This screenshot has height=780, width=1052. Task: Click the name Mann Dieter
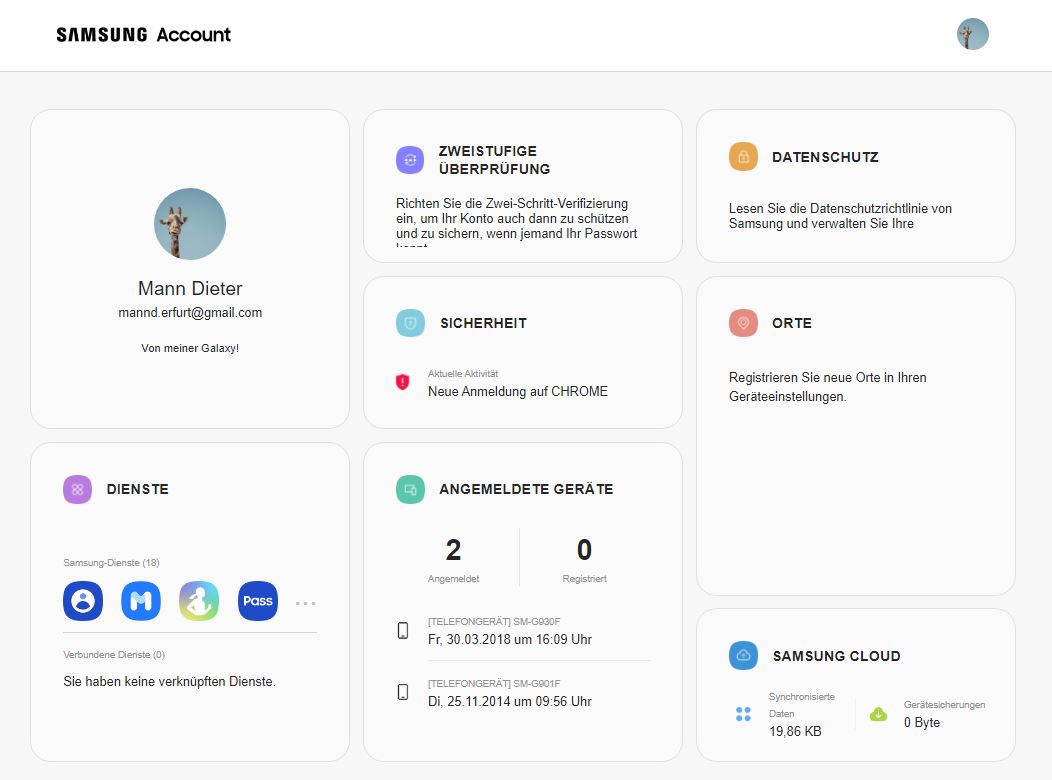[190, 288]
